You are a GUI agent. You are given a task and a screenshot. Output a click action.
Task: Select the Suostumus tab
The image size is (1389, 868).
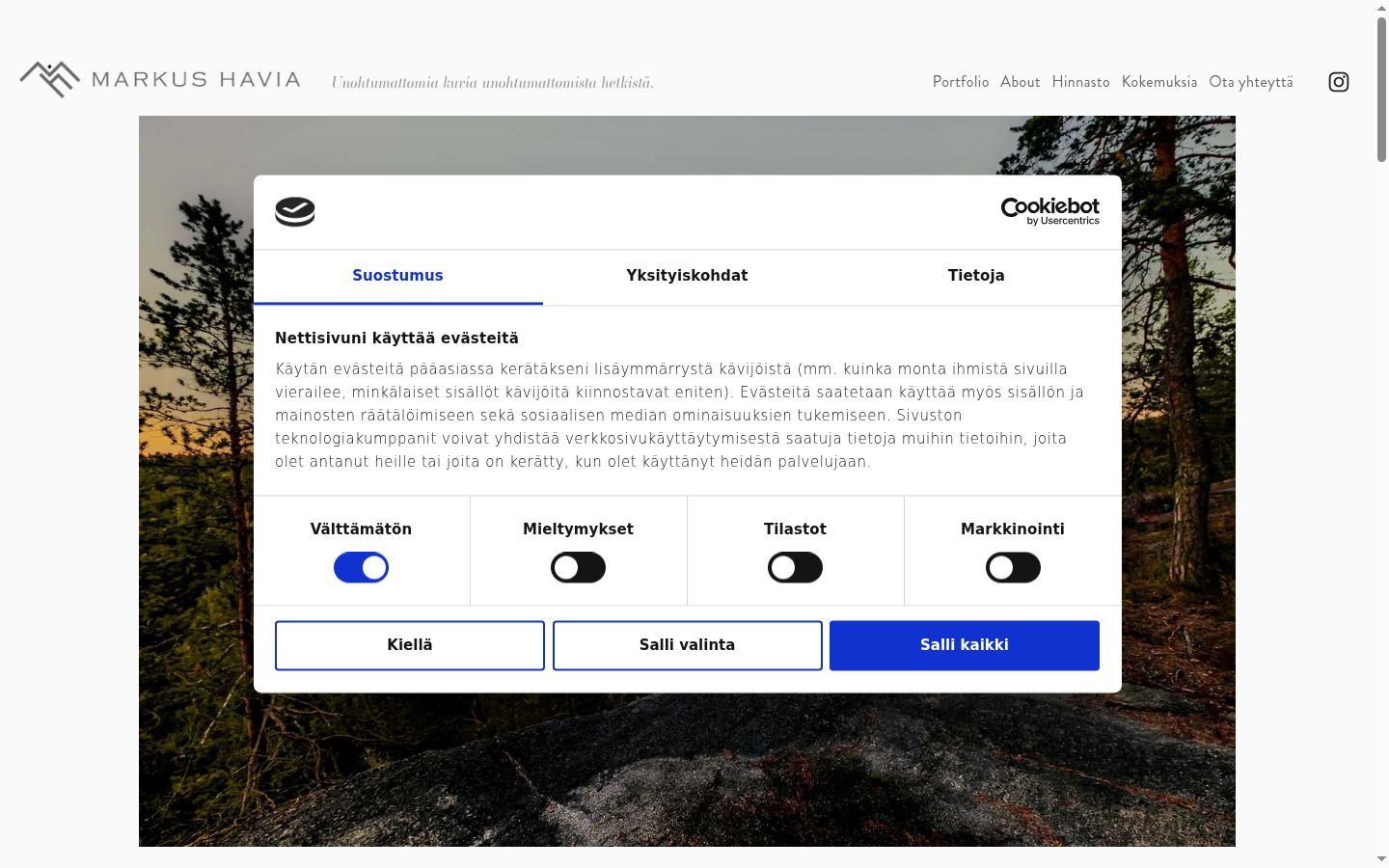pyautogui.click(x=397, y=276)
